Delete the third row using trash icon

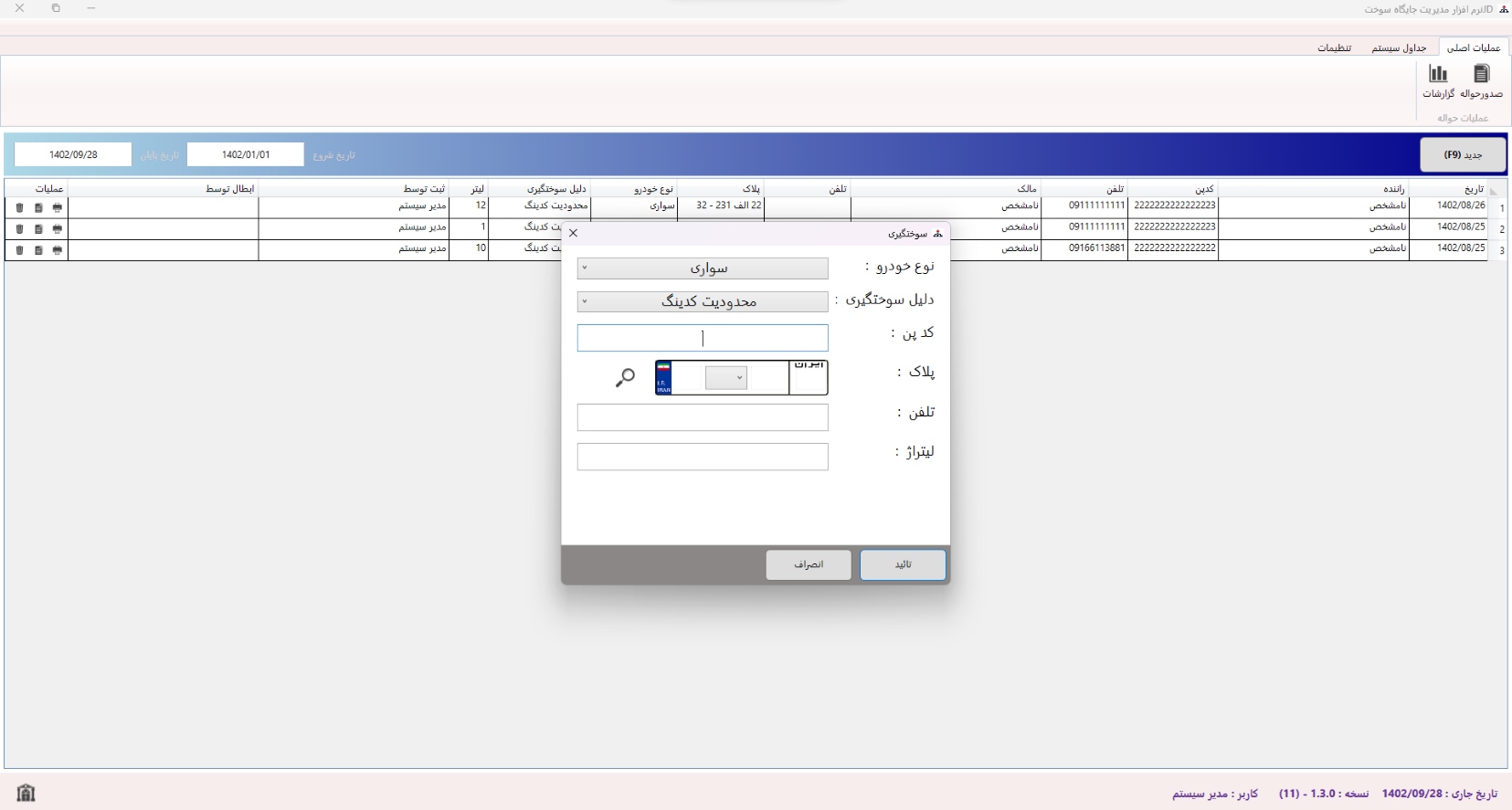(x=19, y=250)
